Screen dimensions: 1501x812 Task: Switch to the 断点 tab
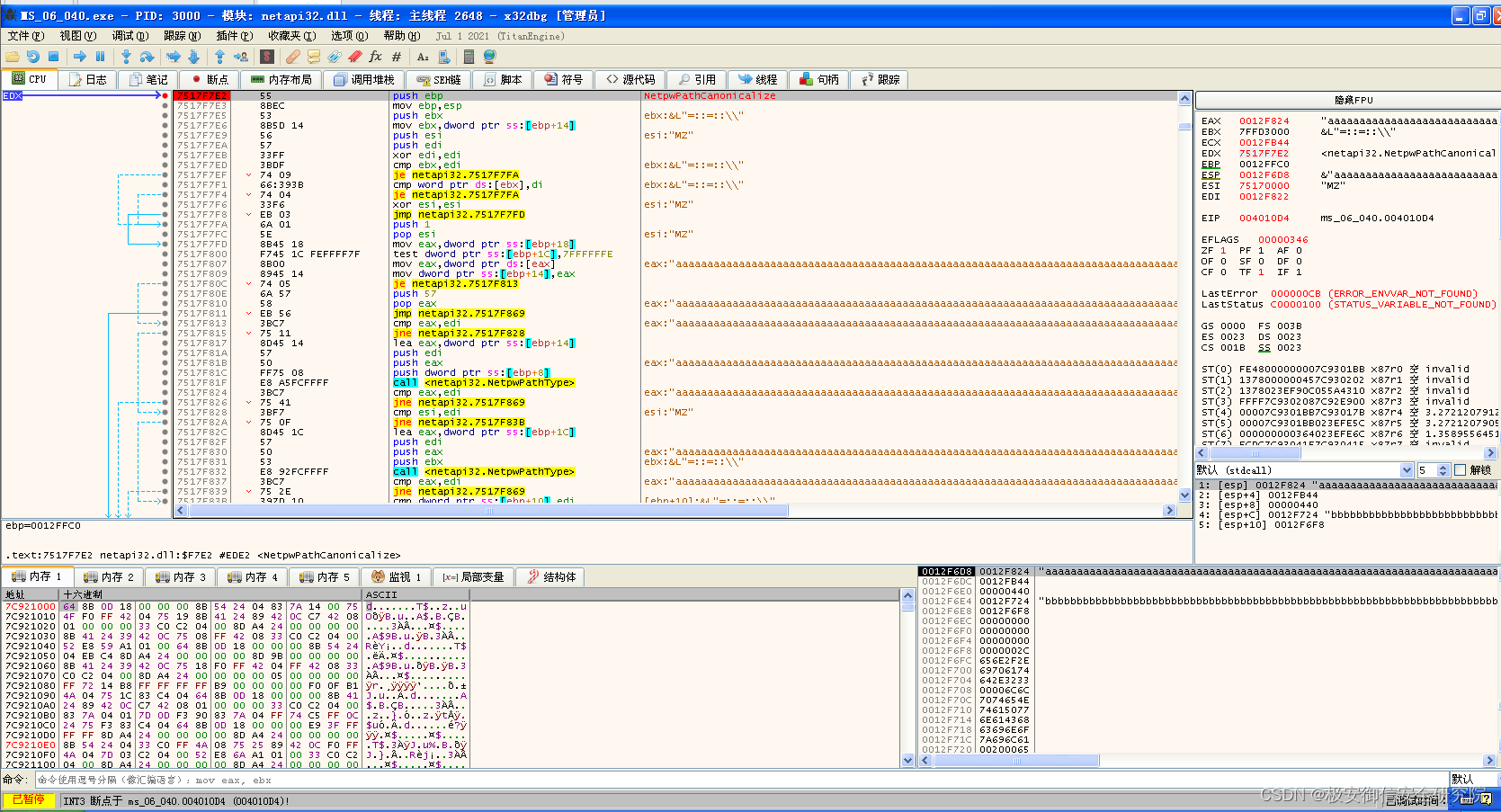(x=210, y=80)
